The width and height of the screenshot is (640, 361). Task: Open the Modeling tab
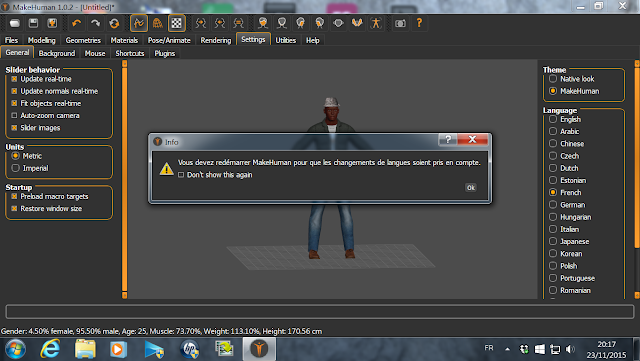[x=42, y=40]
